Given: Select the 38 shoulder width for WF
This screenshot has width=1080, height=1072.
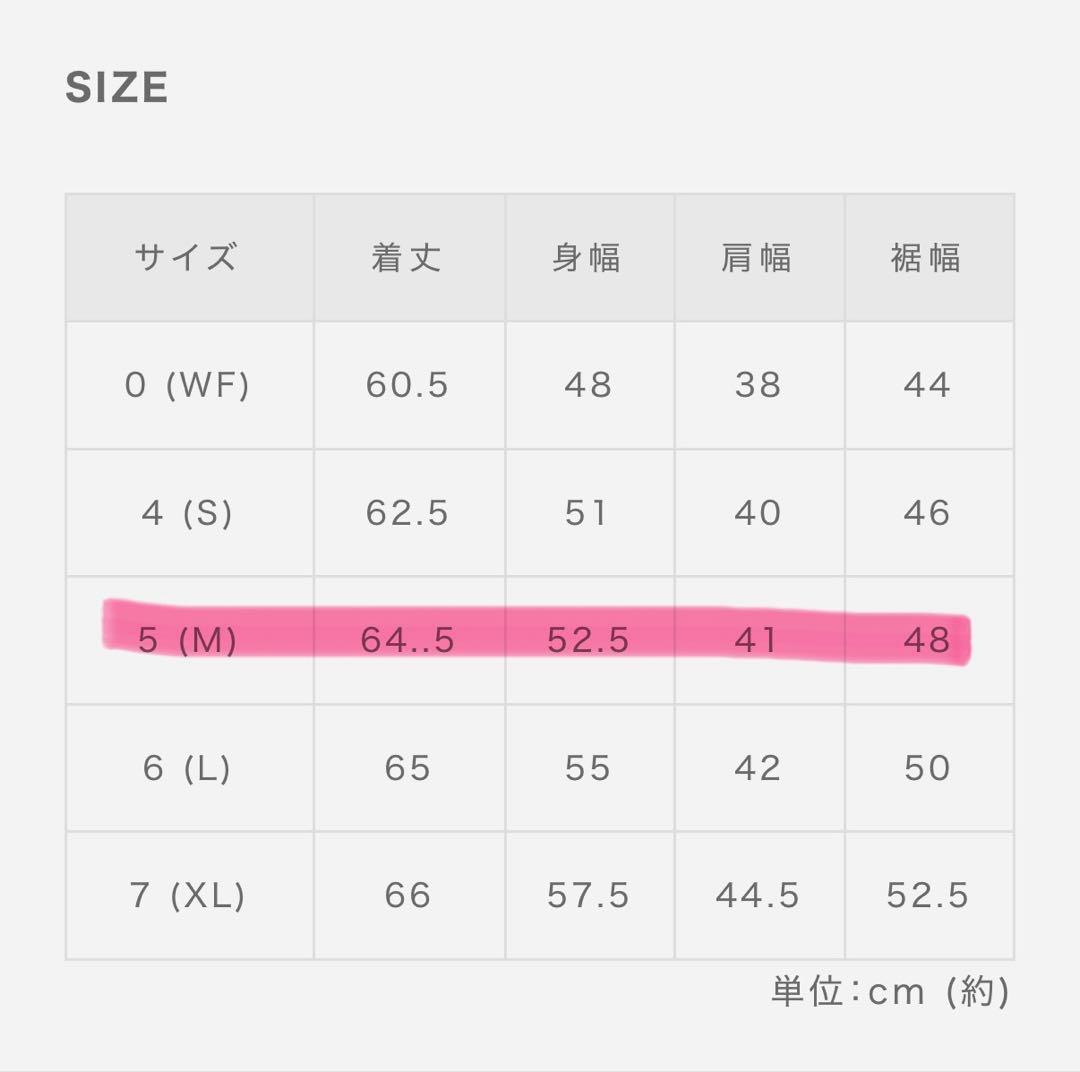Looking at the screenshot, I should pos(757,385).
